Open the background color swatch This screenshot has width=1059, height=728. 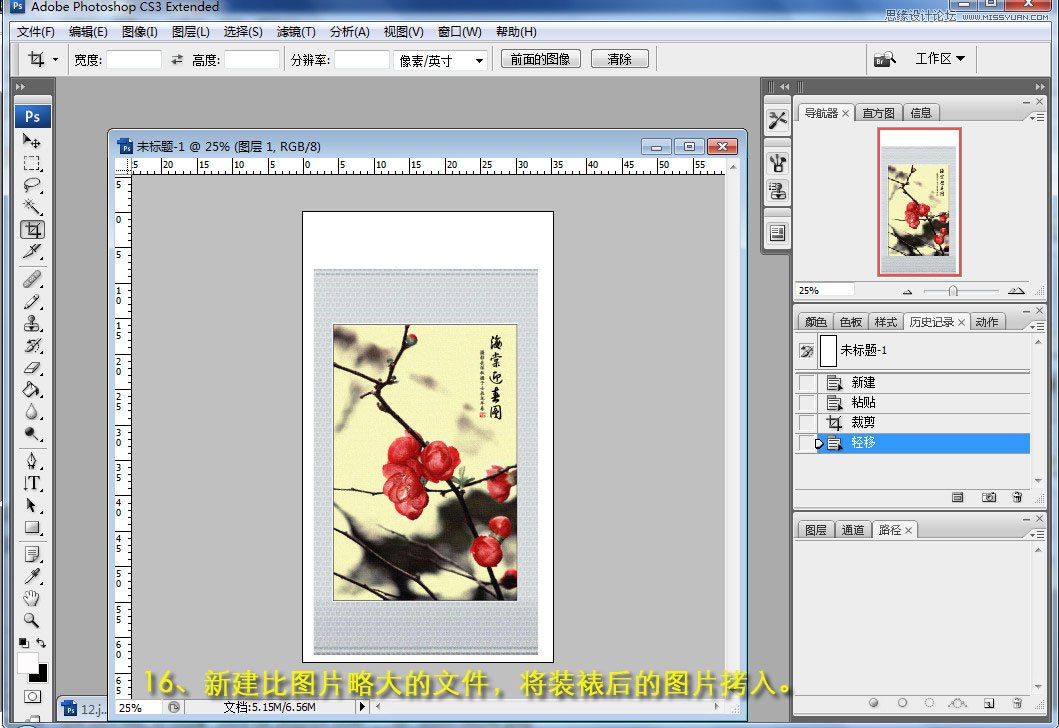click(41, 675)
